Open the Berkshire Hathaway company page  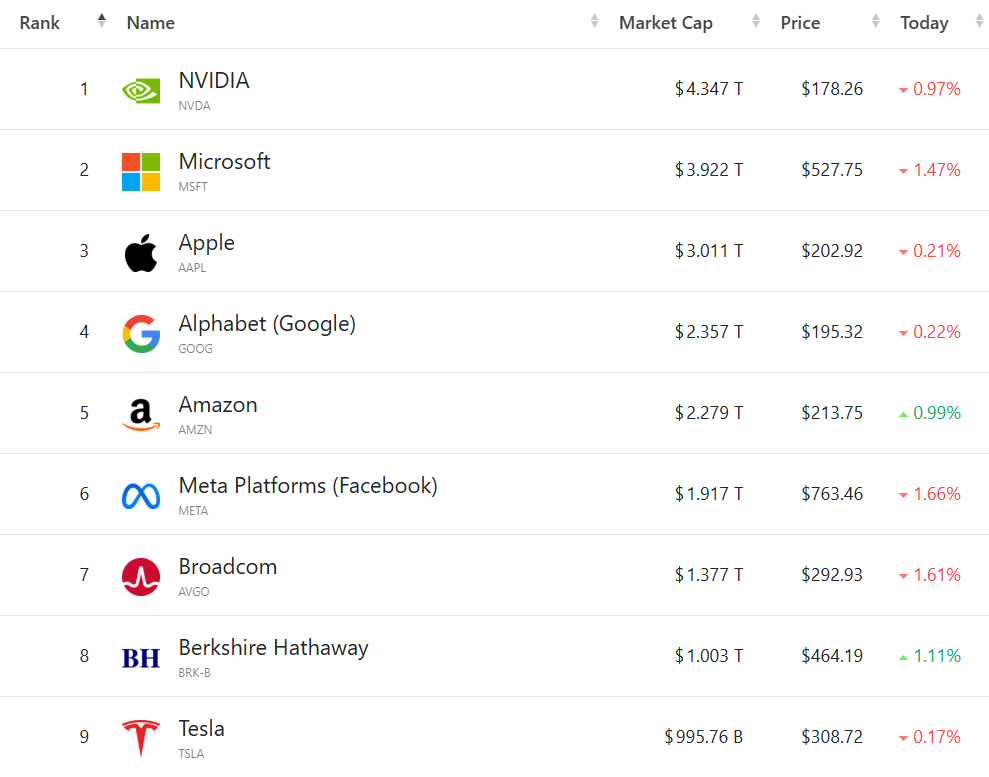(273, 648)
